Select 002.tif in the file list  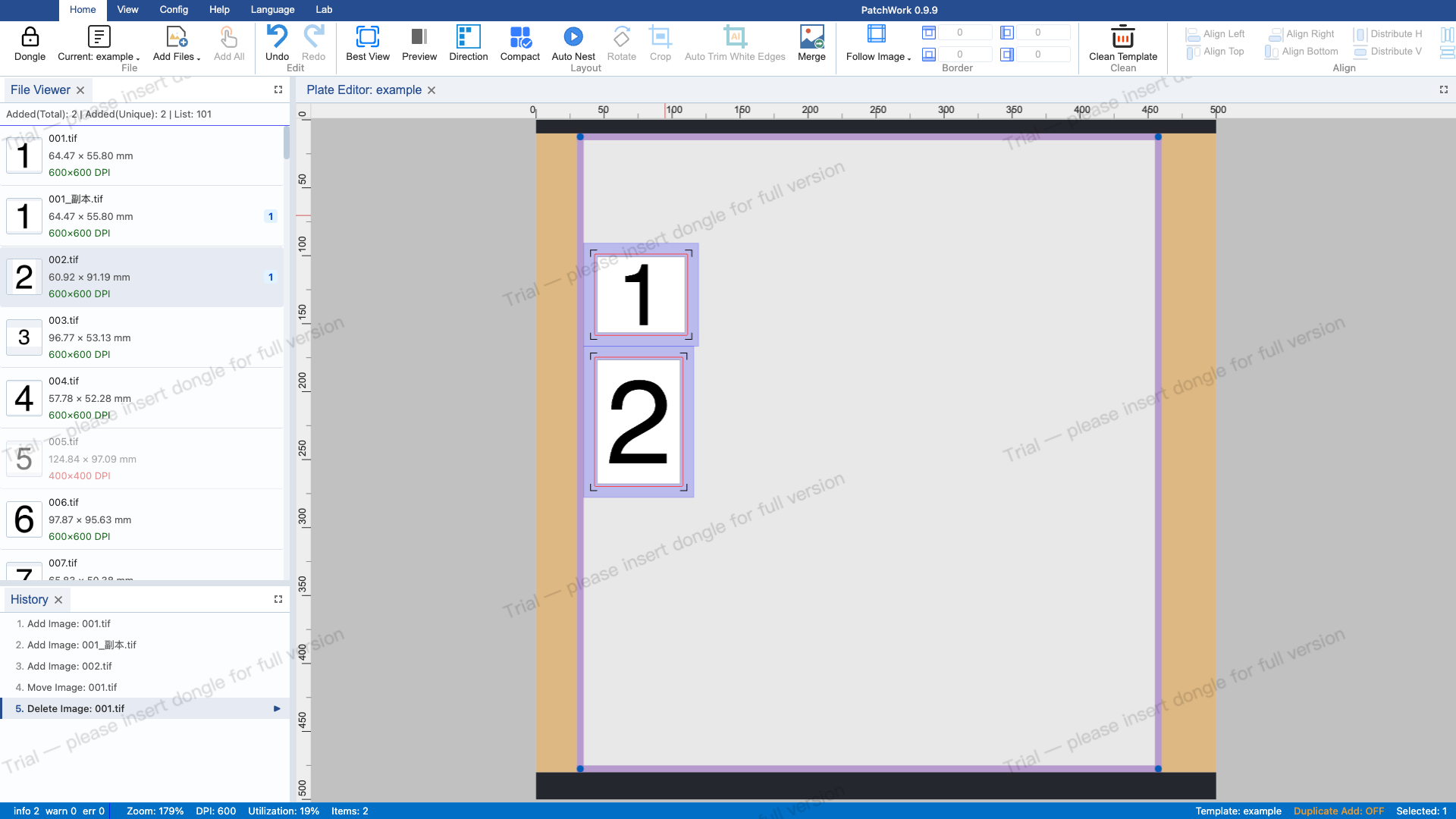(x=142, y=277)
